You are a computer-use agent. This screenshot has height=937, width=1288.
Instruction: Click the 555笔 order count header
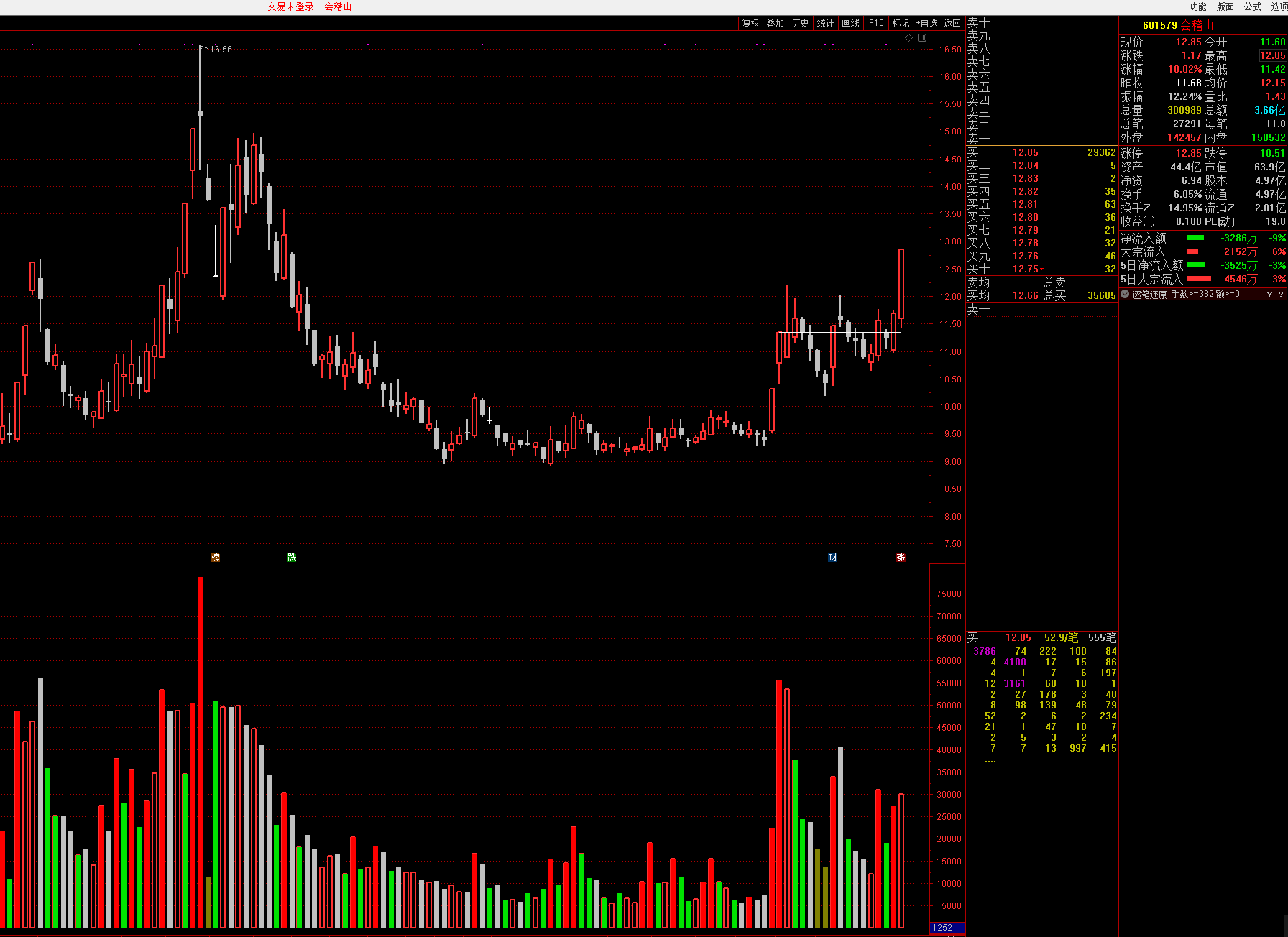(x=1102, y=637)
